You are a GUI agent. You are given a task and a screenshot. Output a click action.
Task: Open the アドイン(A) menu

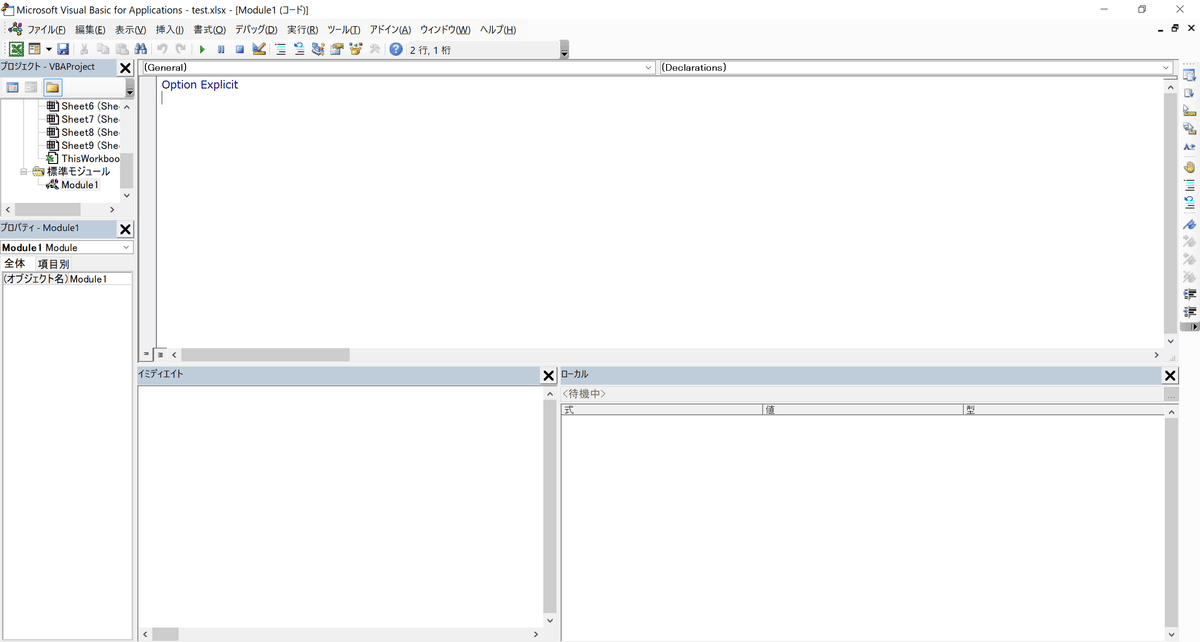pyautogui.click(x=390, y=30)
